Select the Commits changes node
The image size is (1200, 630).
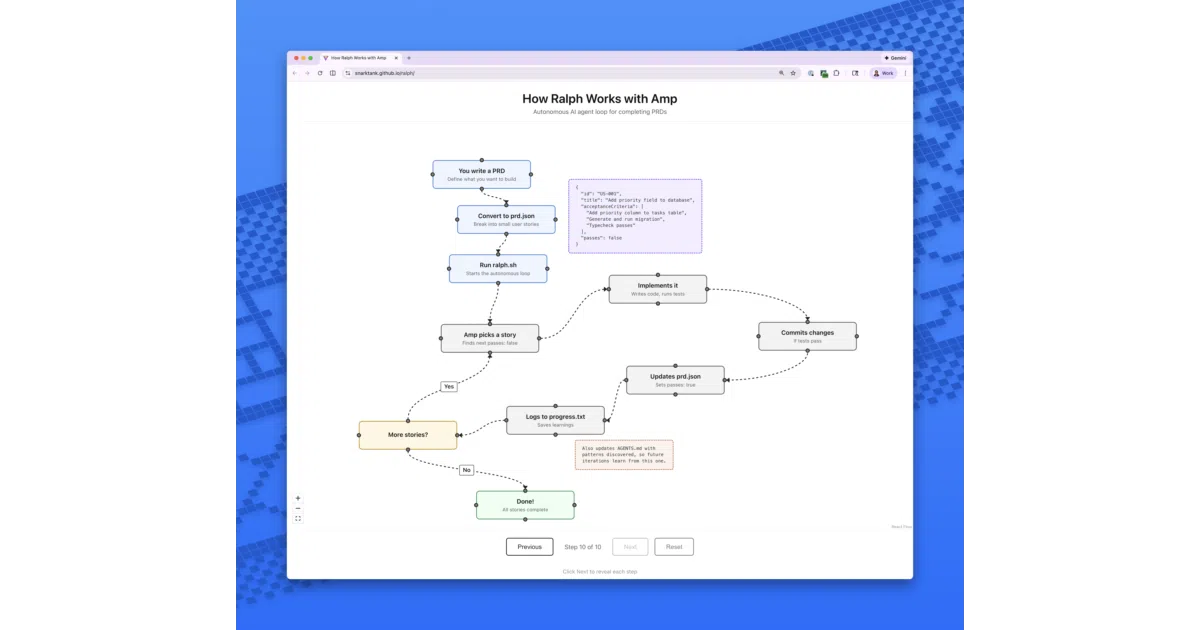point(808,336)
